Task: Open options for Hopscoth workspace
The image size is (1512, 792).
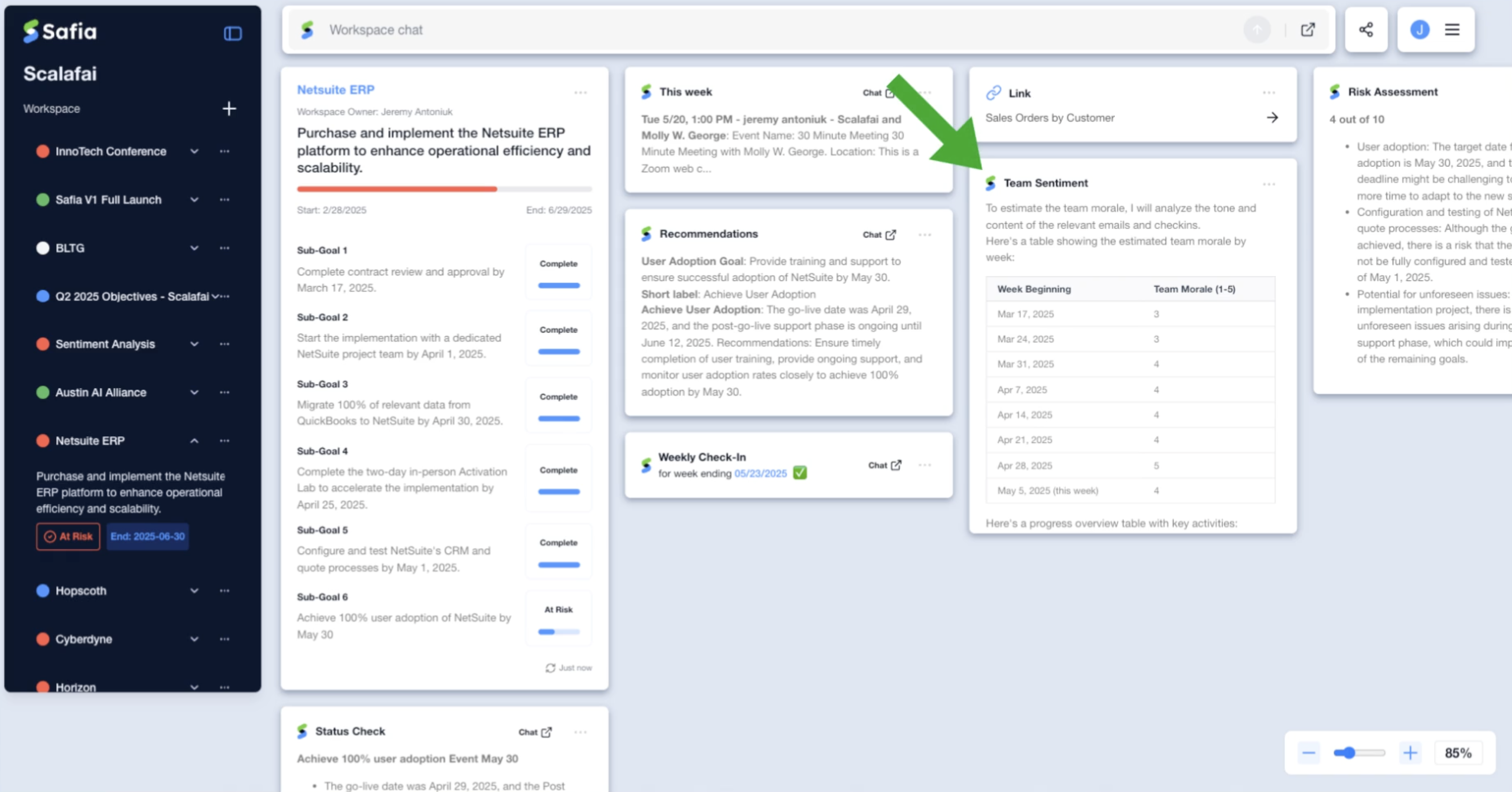Action: pos(224,590)
